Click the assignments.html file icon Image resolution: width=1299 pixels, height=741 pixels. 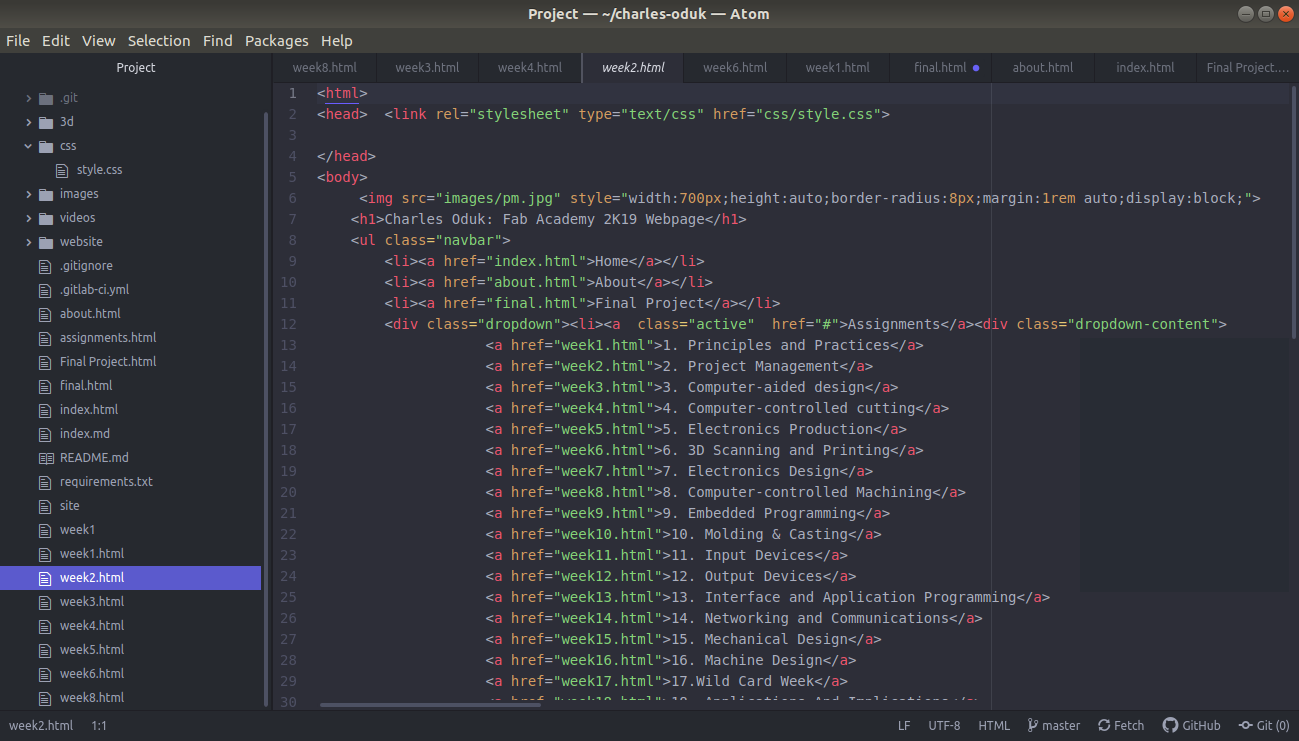(x=44, y=338)
